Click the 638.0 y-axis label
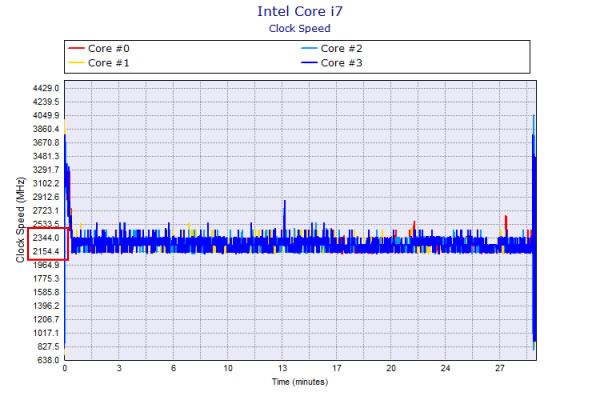The height and width of the screenshot is (400, 600). coord(48,360)
